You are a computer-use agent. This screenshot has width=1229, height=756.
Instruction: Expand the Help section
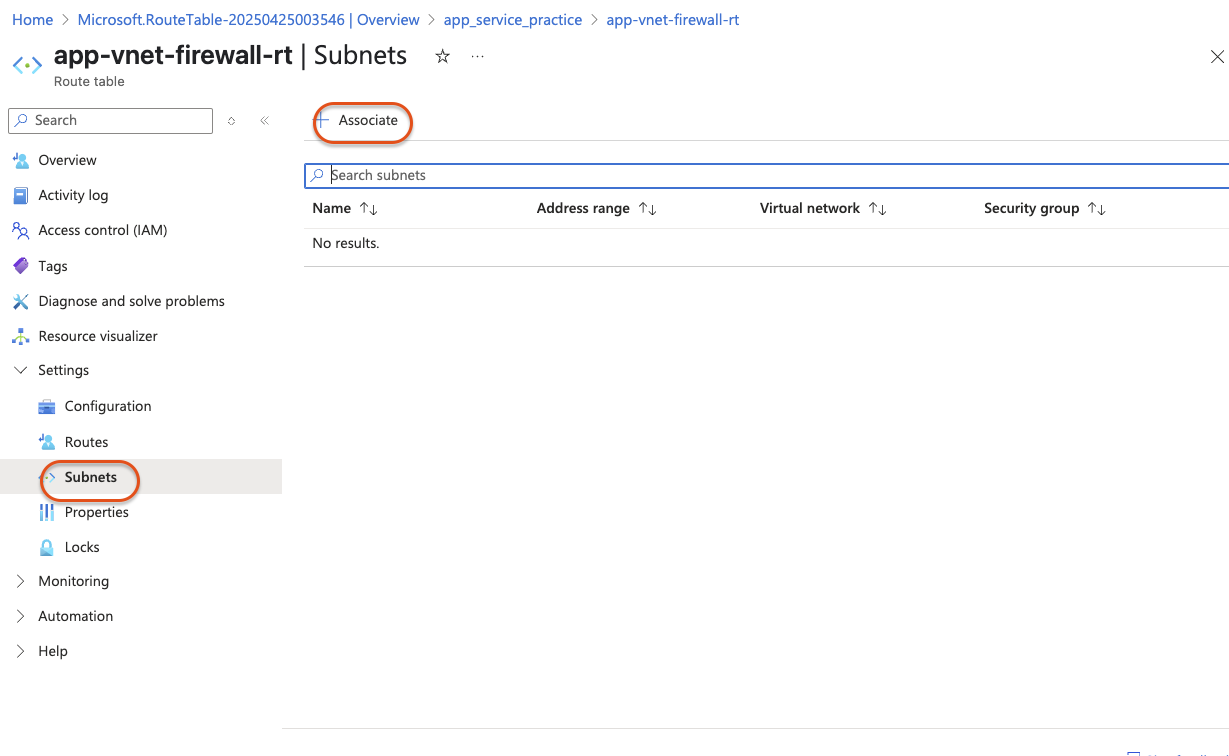20,651
